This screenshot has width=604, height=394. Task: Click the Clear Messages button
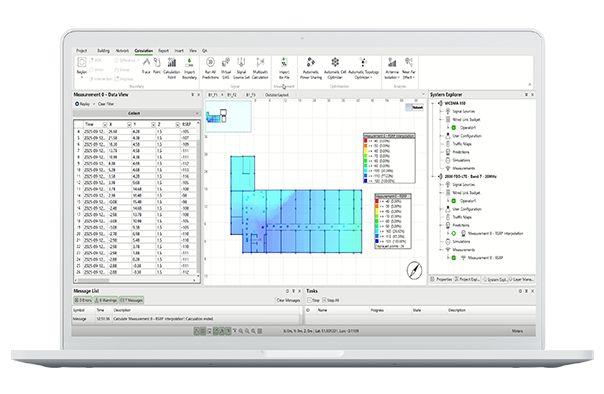(288, 300)
